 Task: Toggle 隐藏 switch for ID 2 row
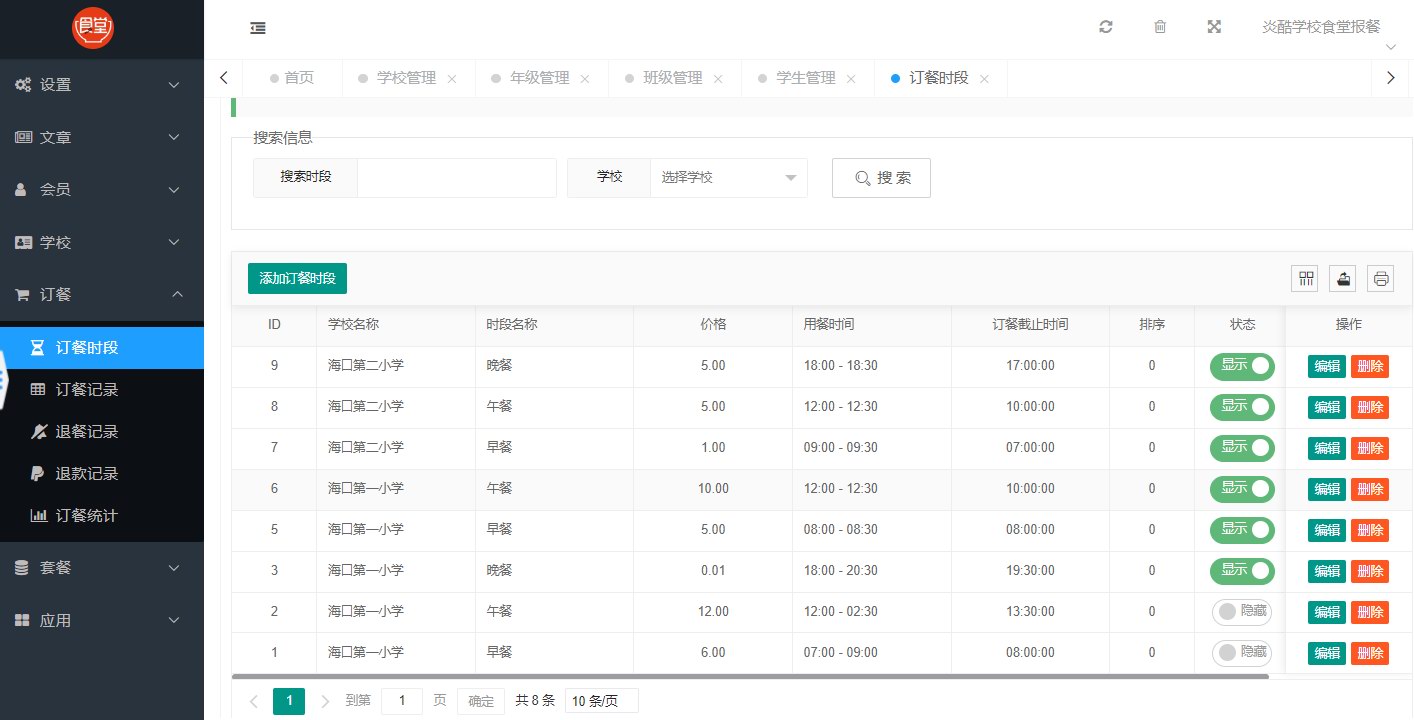pos(1242,612)
